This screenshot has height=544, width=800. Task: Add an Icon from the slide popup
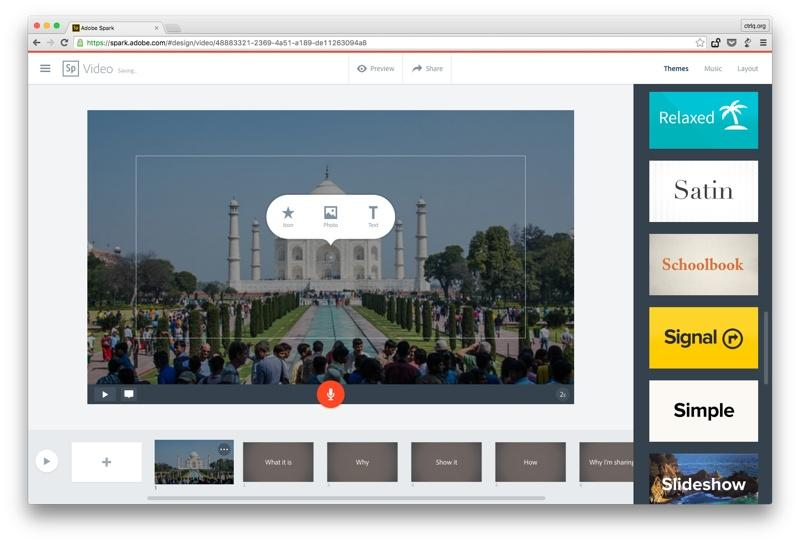[288, 216]
